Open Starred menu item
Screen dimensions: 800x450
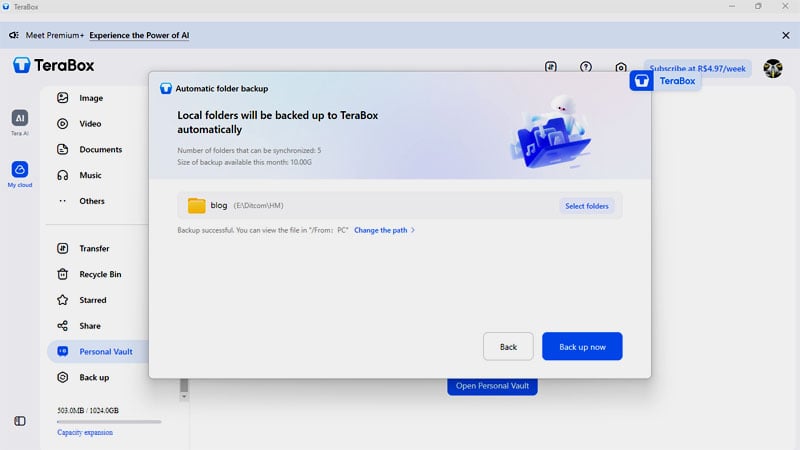click(93, 300)
